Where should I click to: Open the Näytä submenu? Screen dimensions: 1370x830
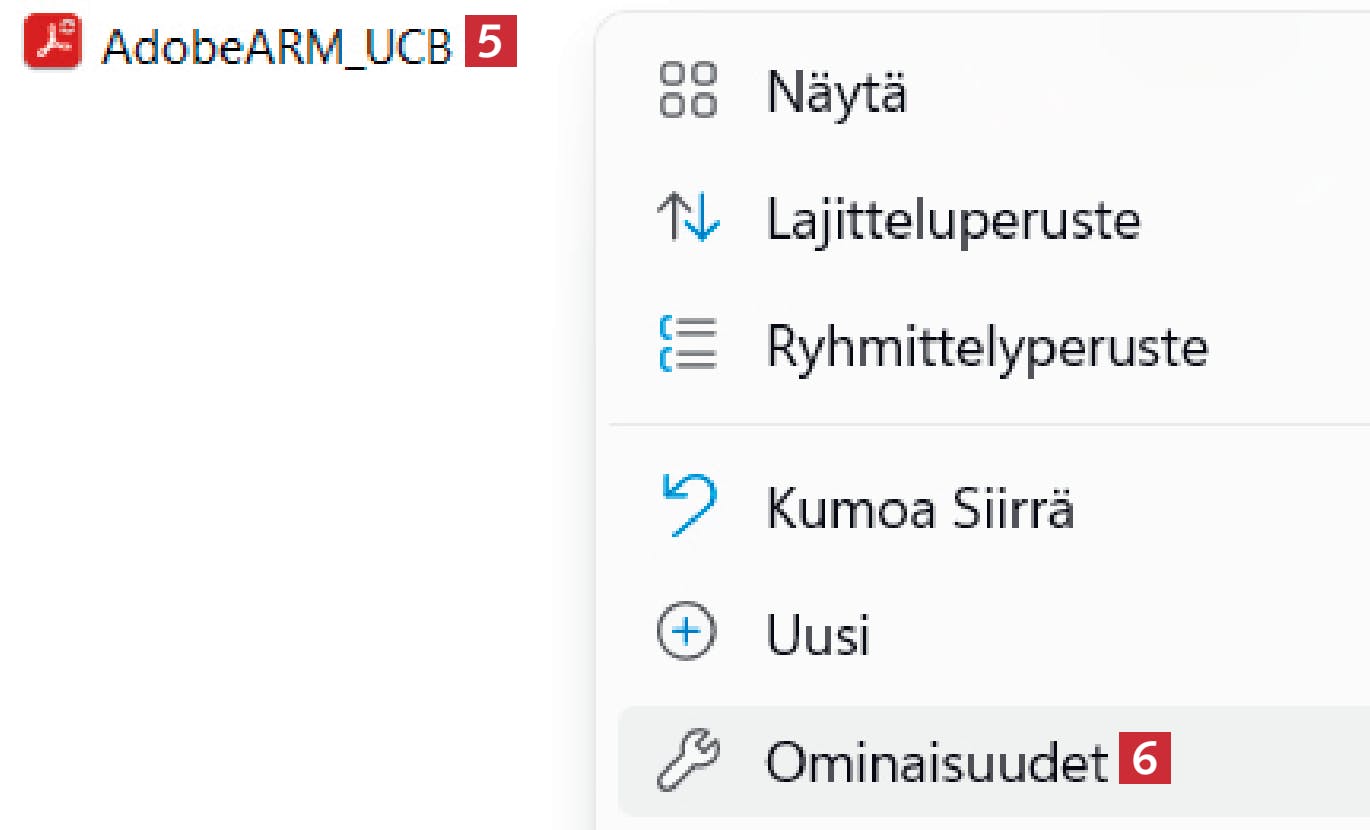coord(836,92)
